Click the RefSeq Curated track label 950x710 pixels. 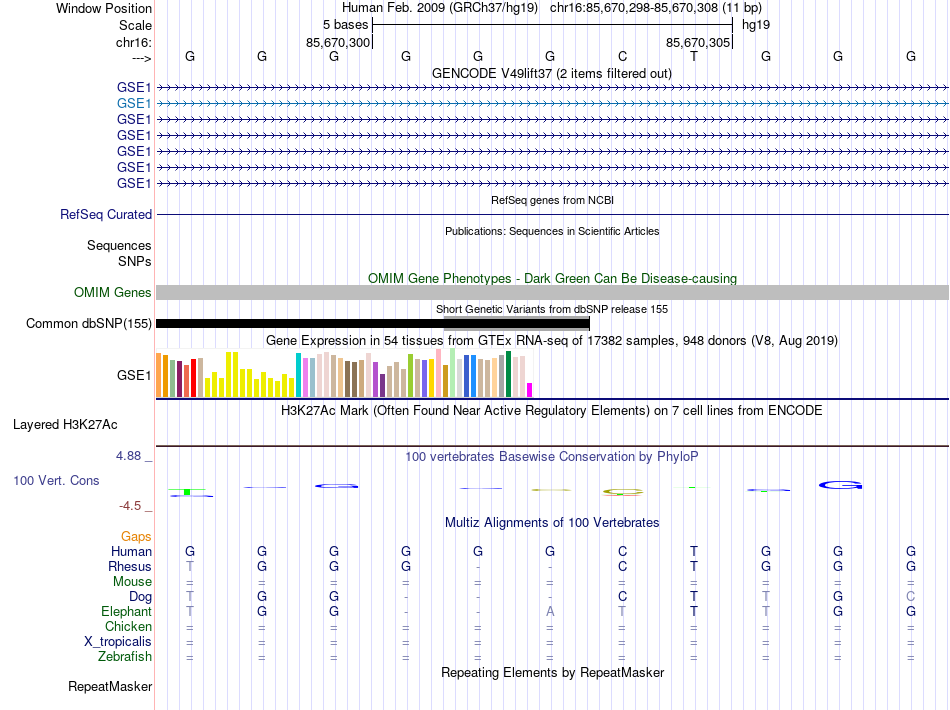pyautogui.click(x=105, y=214)
